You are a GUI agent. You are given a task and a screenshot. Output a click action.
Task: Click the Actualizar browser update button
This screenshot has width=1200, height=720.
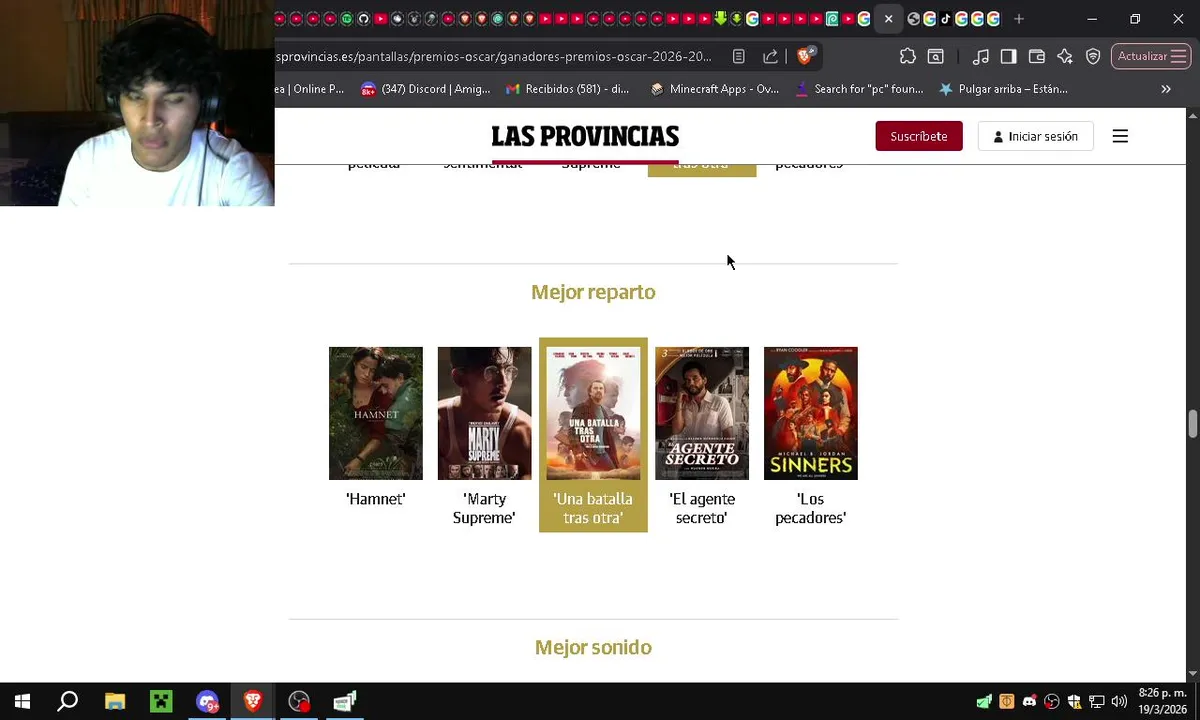(x=1150, y=56)
